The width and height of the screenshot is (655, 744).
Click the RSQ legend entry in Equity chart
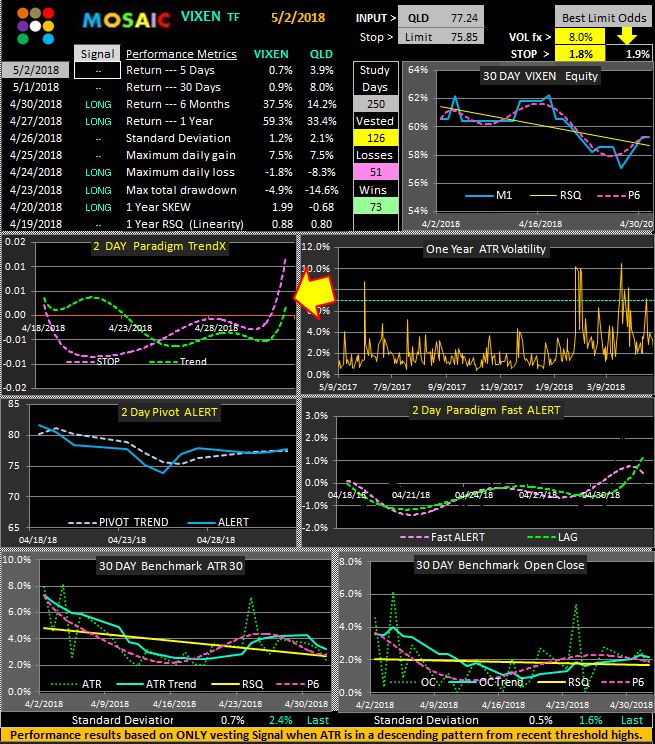click(555, 195)
